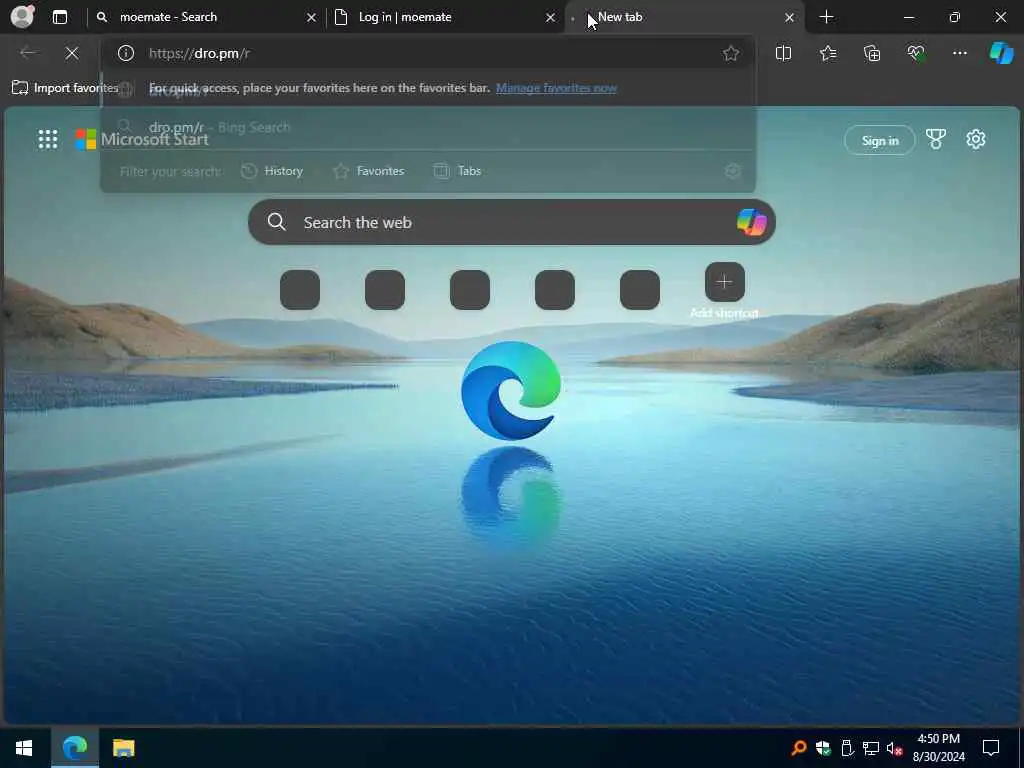Filter search by Favorites
The image size is (1024, 768).
(x=368, y=171)
